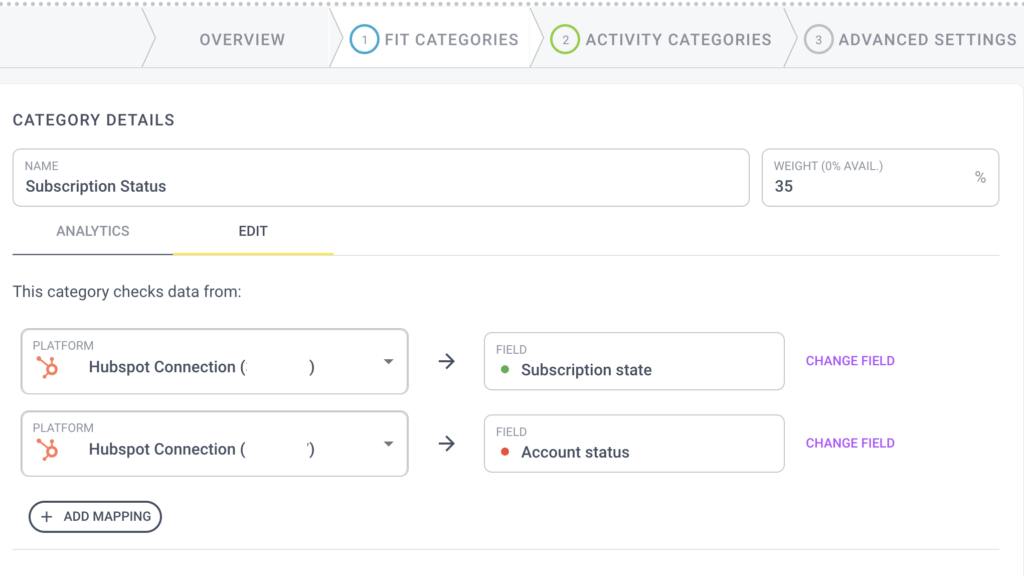Click the green step 2 circle icon
Viewport: 1024px width, 576px height.
tap(565, 40)
